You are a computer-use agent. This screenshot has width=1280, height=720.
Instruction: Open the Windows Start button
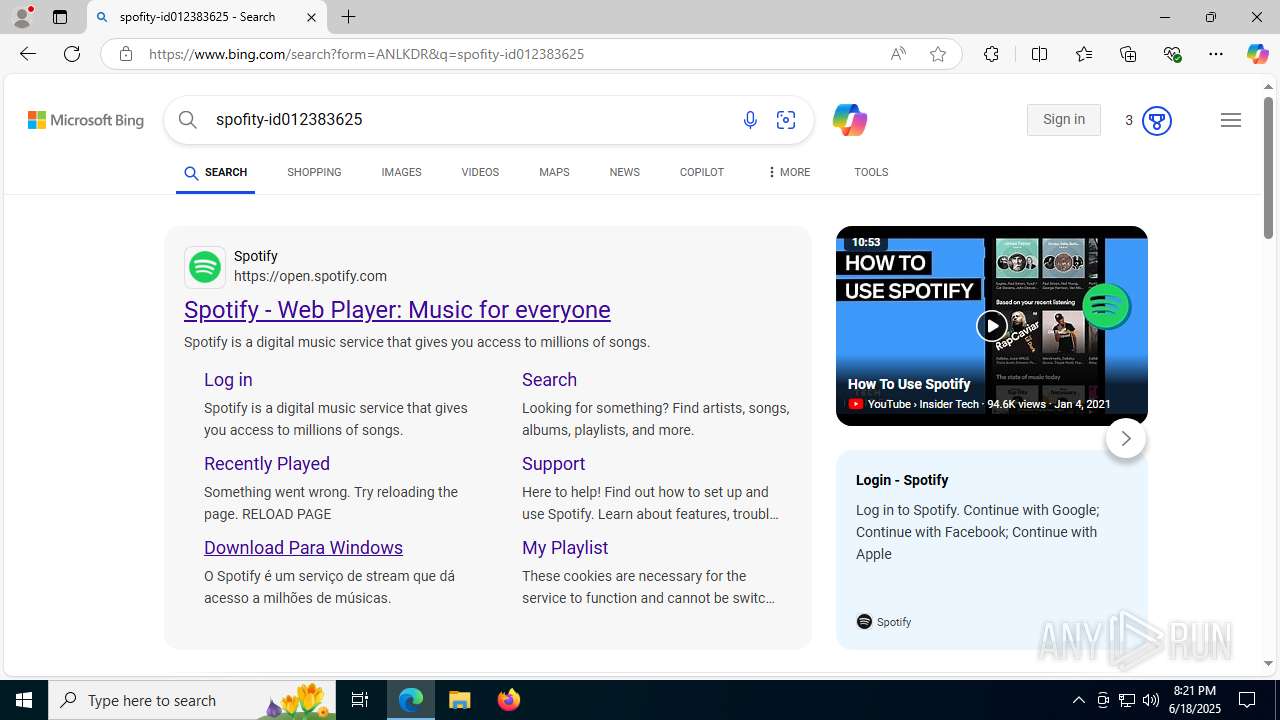[24, 700]
